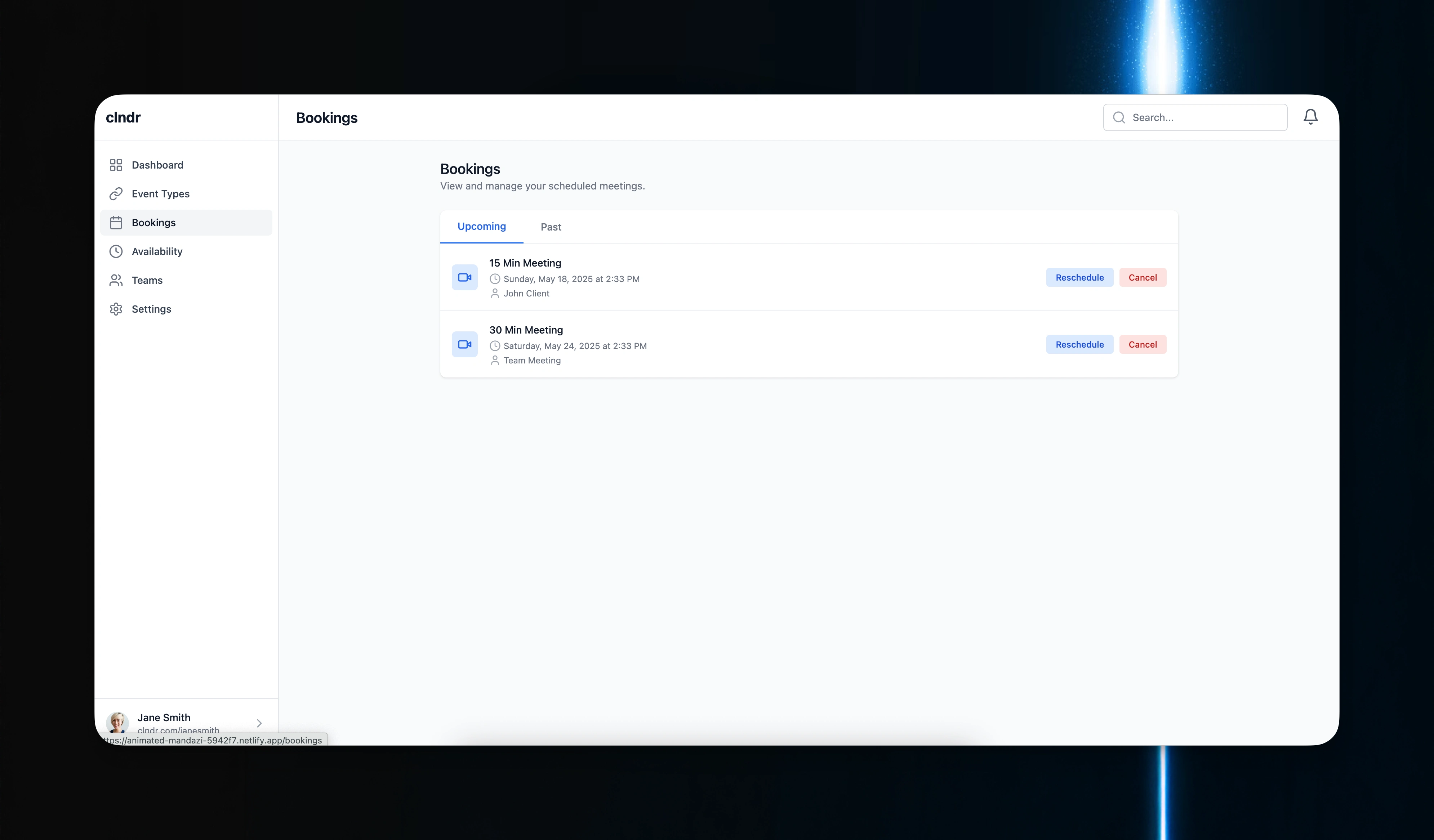Image resolution: width=1434 pixels, height=840 pixels.
Task: Click the 30 Min Meeting title
Action: 526,330
